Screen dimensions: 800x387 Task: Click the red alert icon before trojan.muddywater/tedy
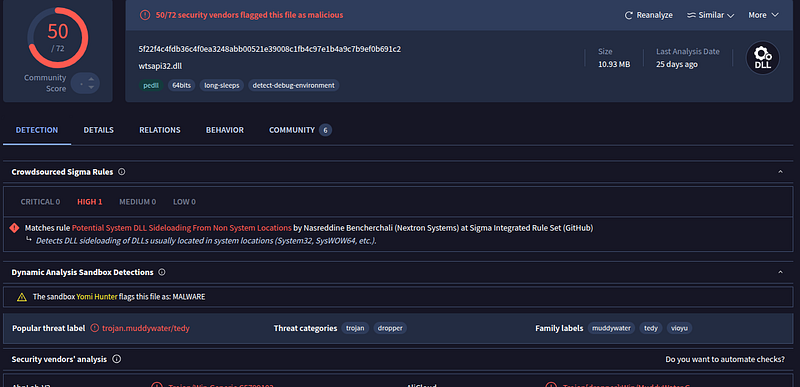point(95,328)
